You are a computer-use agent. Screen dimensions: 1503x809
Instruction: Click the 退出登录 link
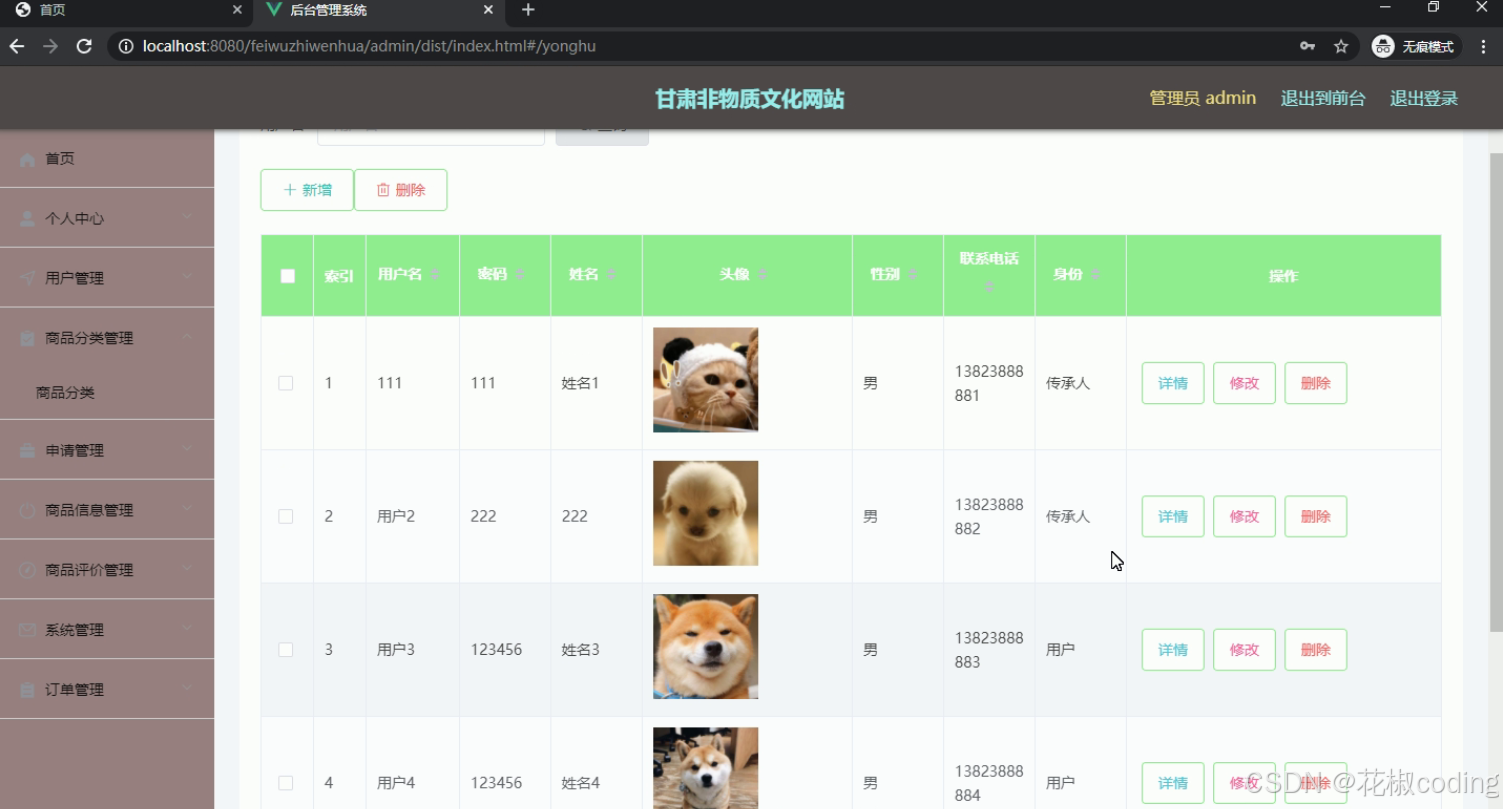[x=1423, y=97]
